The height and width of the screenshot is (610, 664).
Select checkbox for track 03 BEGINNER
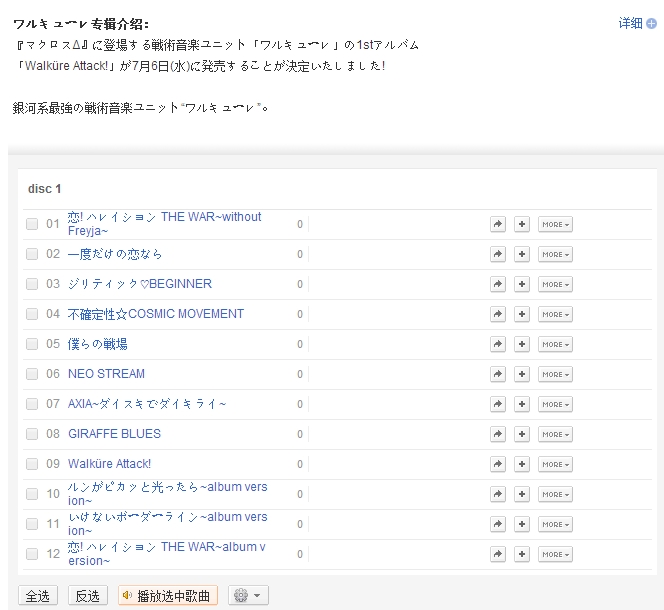[32, 284]
